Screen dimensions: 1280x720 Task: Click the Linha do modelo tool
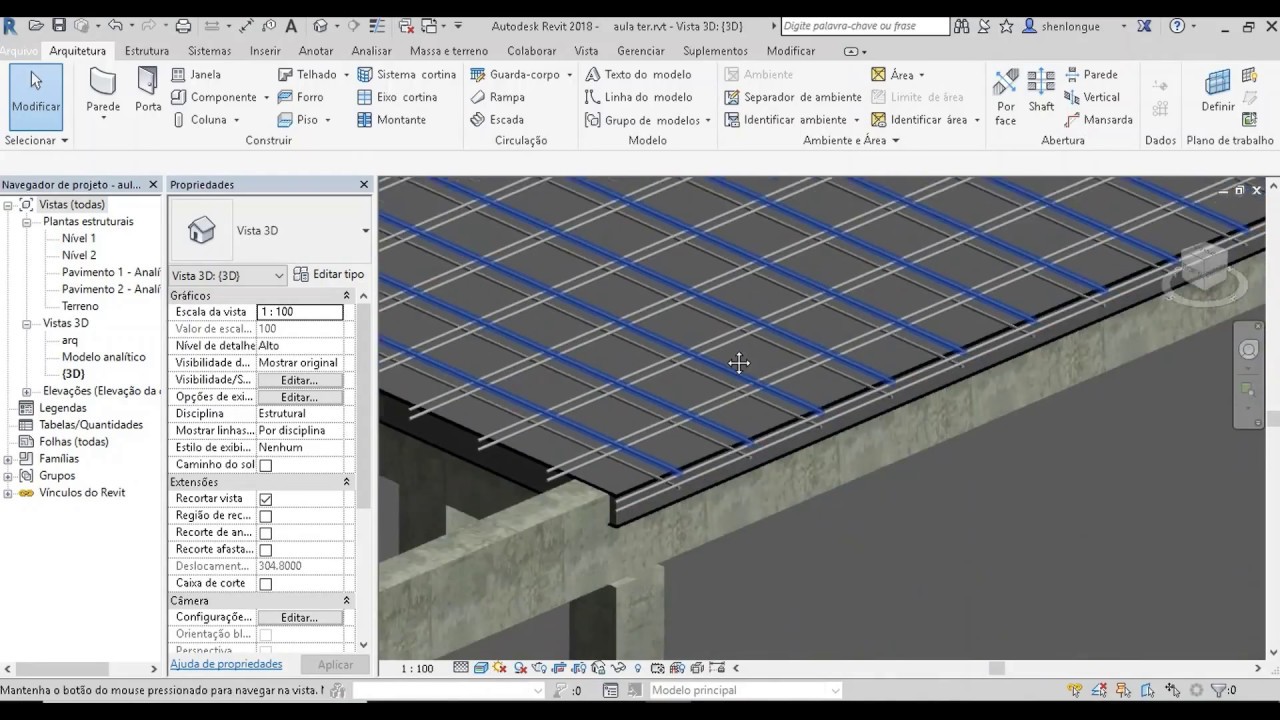pyautogui.click(x=638, y=97)
